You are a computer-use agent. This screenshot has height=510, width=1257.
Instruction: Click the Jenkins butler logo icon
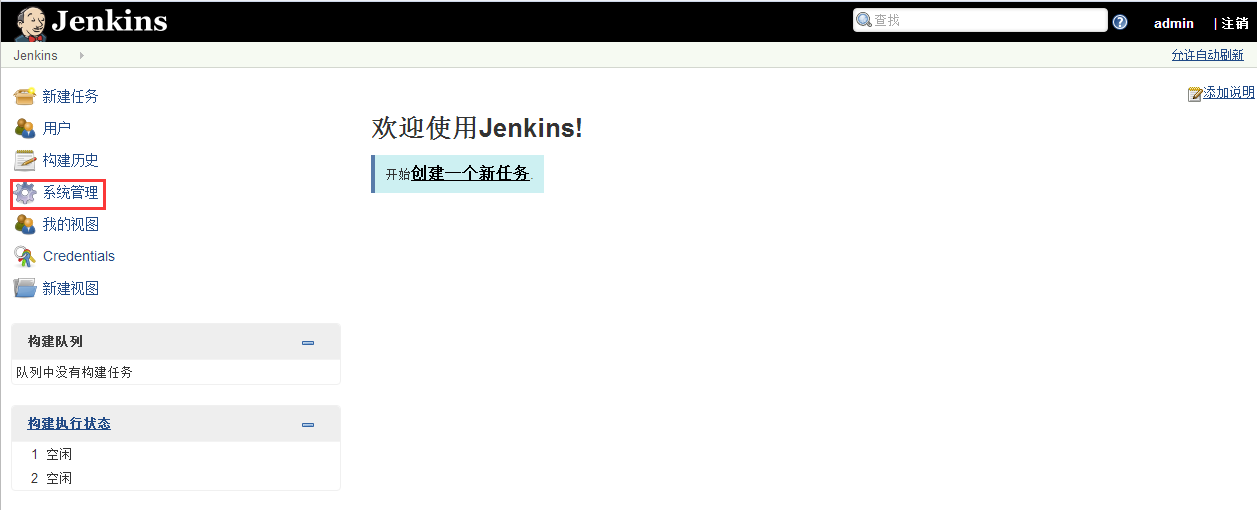pyautogui.click(x=30, y=22)
